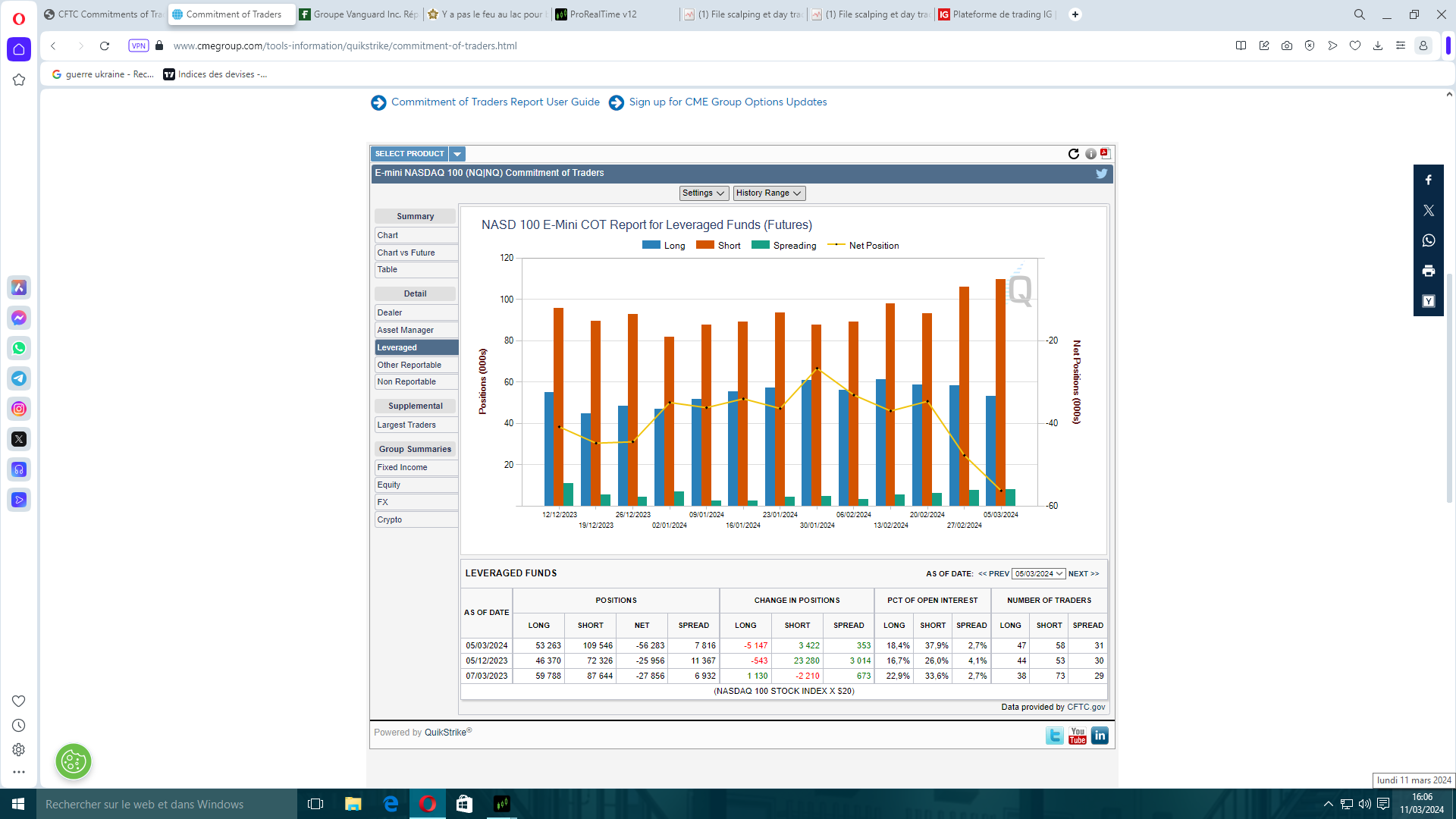Open Commitment of Traders Report User Guide link

495,102
